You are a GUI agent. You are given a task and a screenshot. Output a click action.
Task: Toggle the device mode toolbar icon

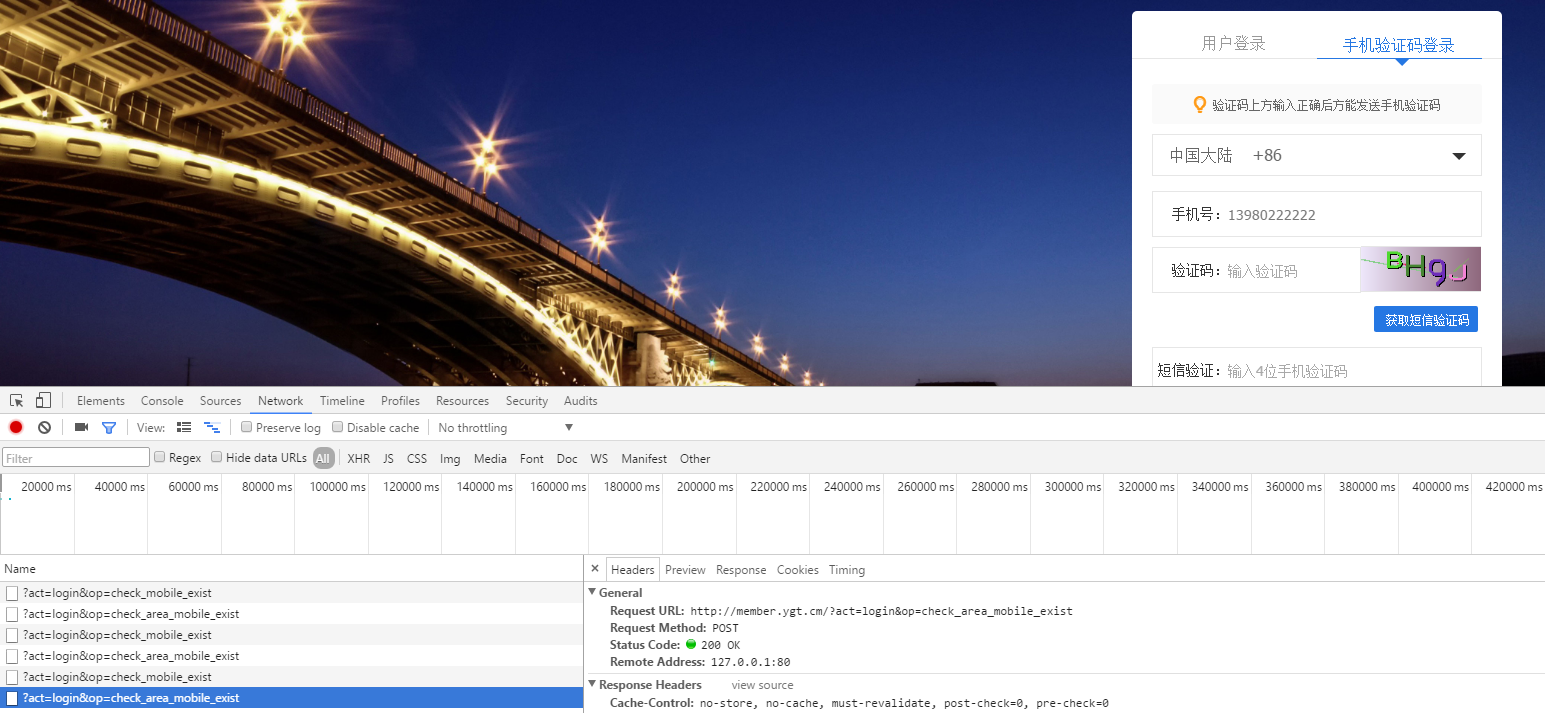pyautogui.click(x=43, y=400)
